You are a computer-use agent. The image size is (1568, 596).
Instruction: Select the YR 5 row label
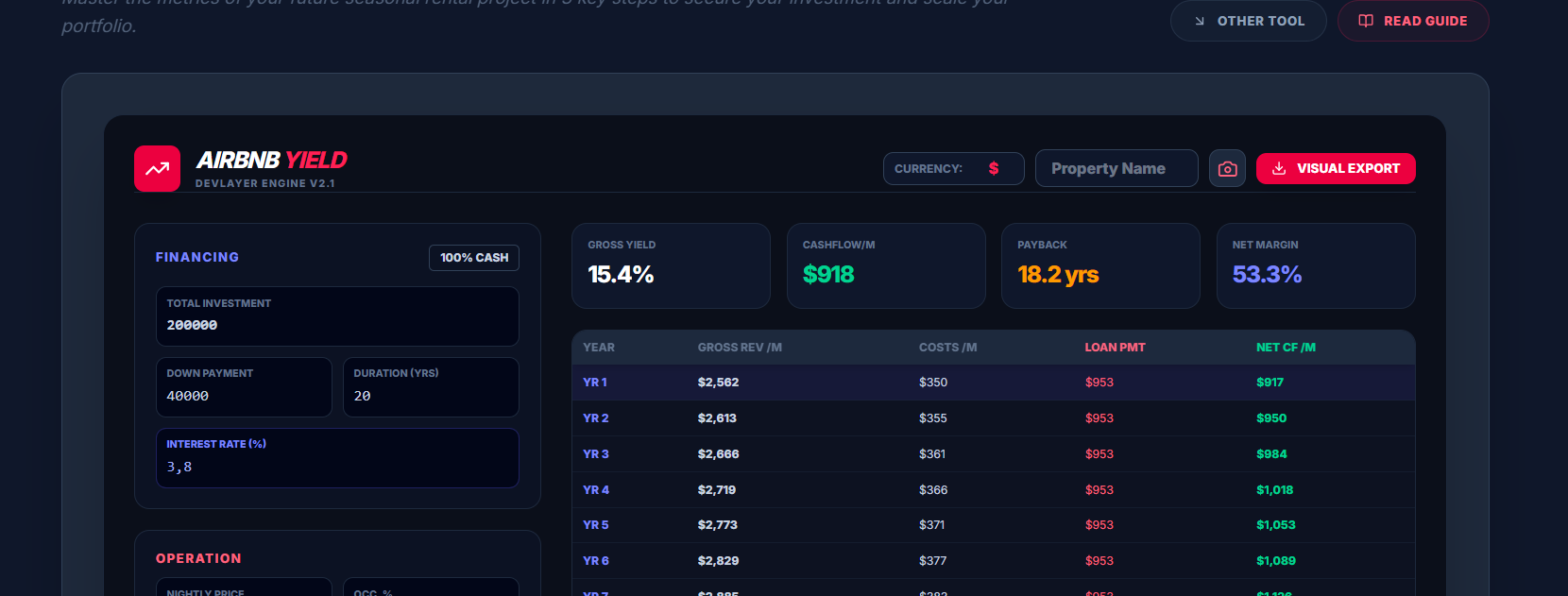[x=596, y=525]
